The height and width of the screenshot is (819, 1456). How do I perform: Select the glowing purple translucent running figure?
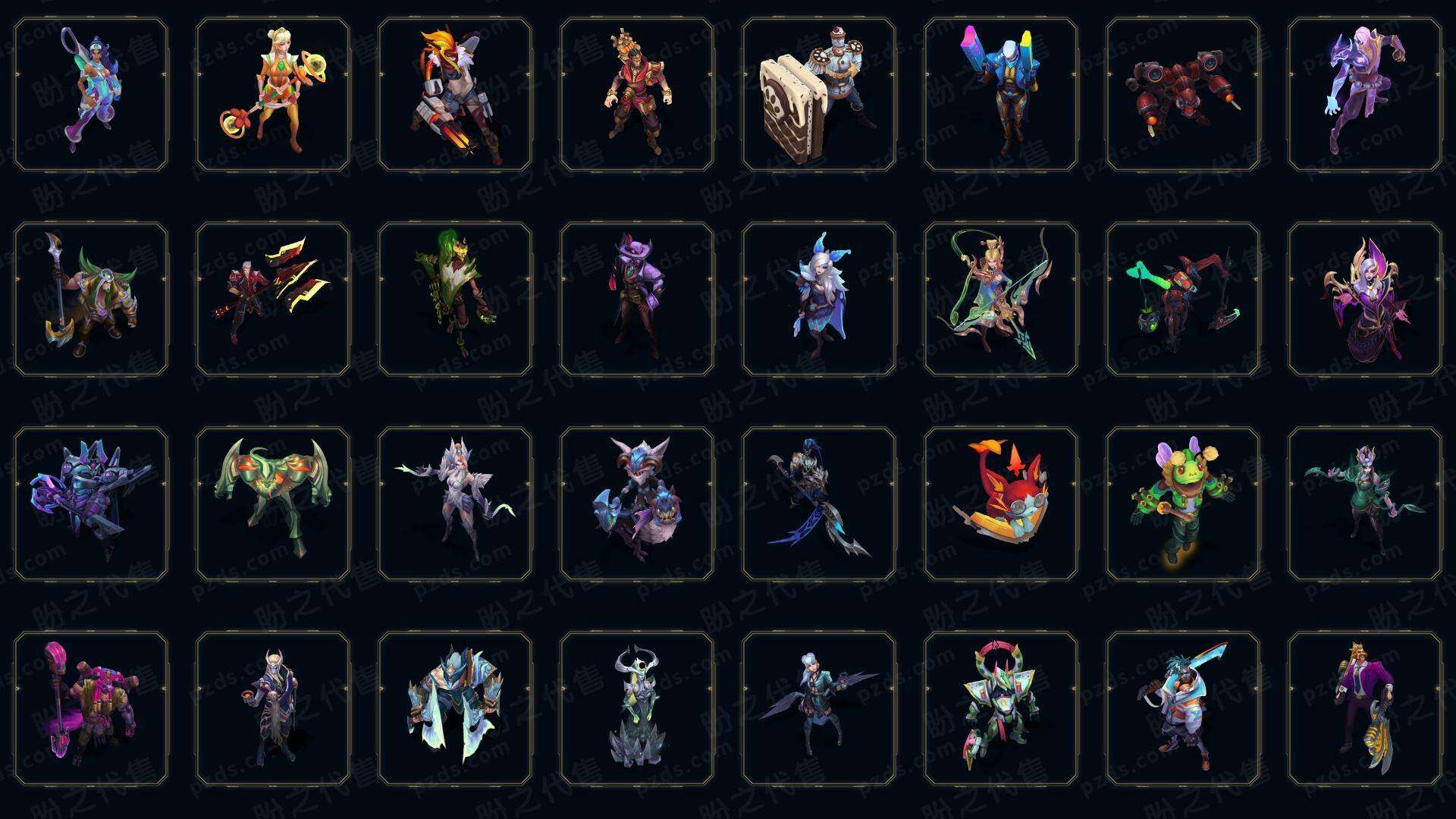pos(1365,95)
